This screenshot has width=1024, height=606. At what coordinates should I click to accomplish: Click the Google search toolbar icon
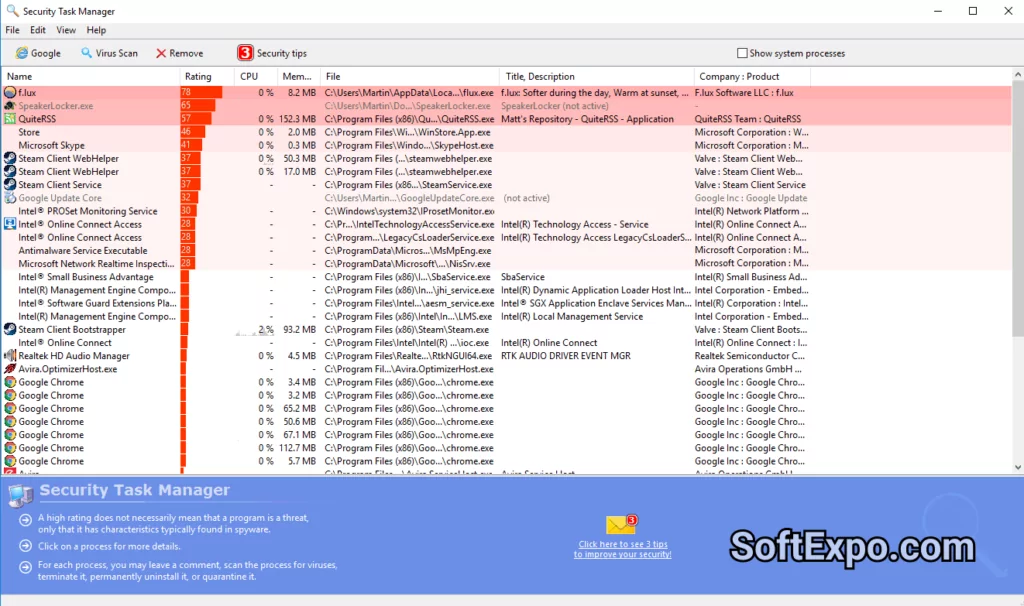point(19,53)
